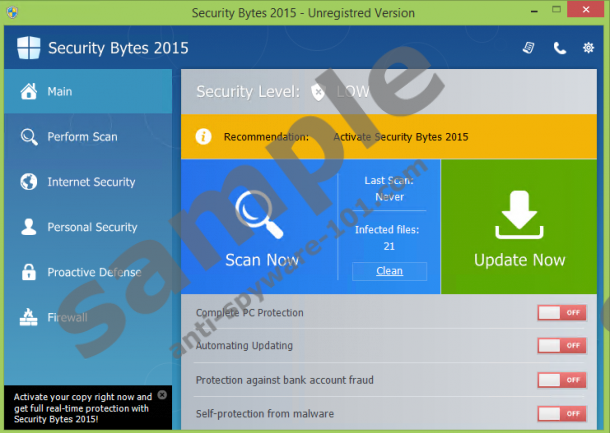Click person icon beside Personal Security

pyautogui.click(x=28, y=227)
